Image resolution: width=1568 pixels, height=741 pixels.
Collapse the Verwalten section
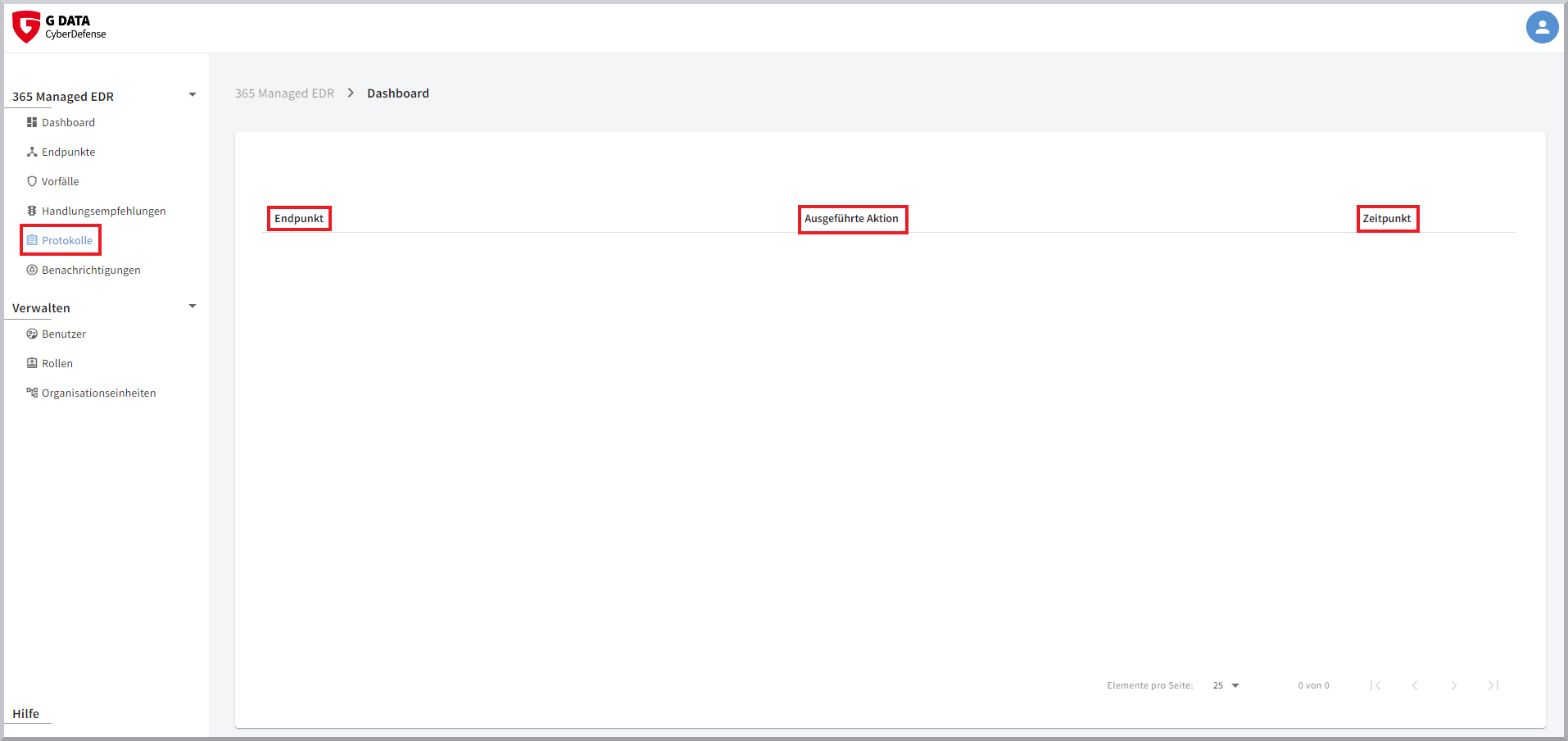coord(193,307)
